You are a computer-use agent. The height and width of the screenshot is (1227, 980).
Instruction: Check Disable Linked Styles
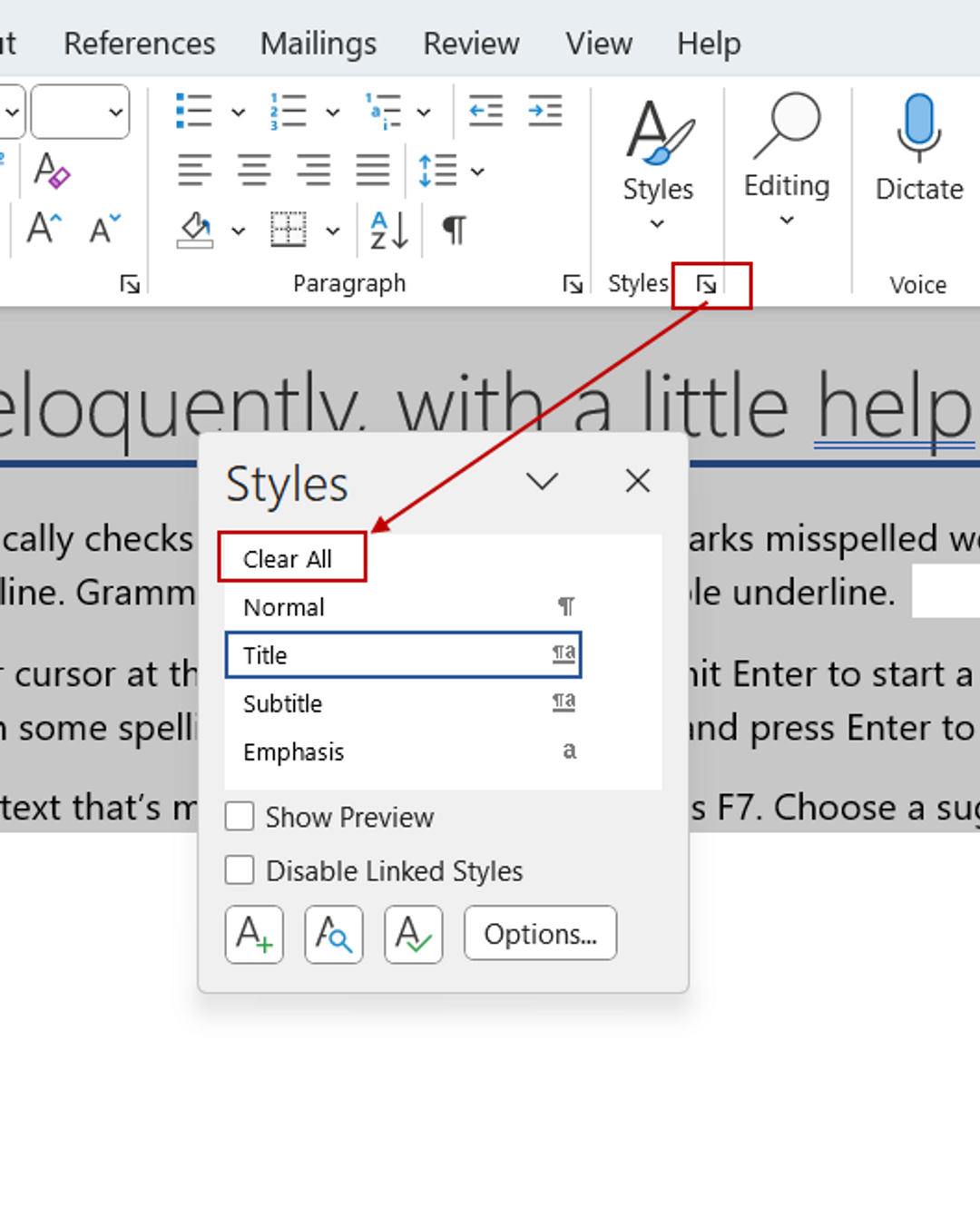(x=239, y=869)
